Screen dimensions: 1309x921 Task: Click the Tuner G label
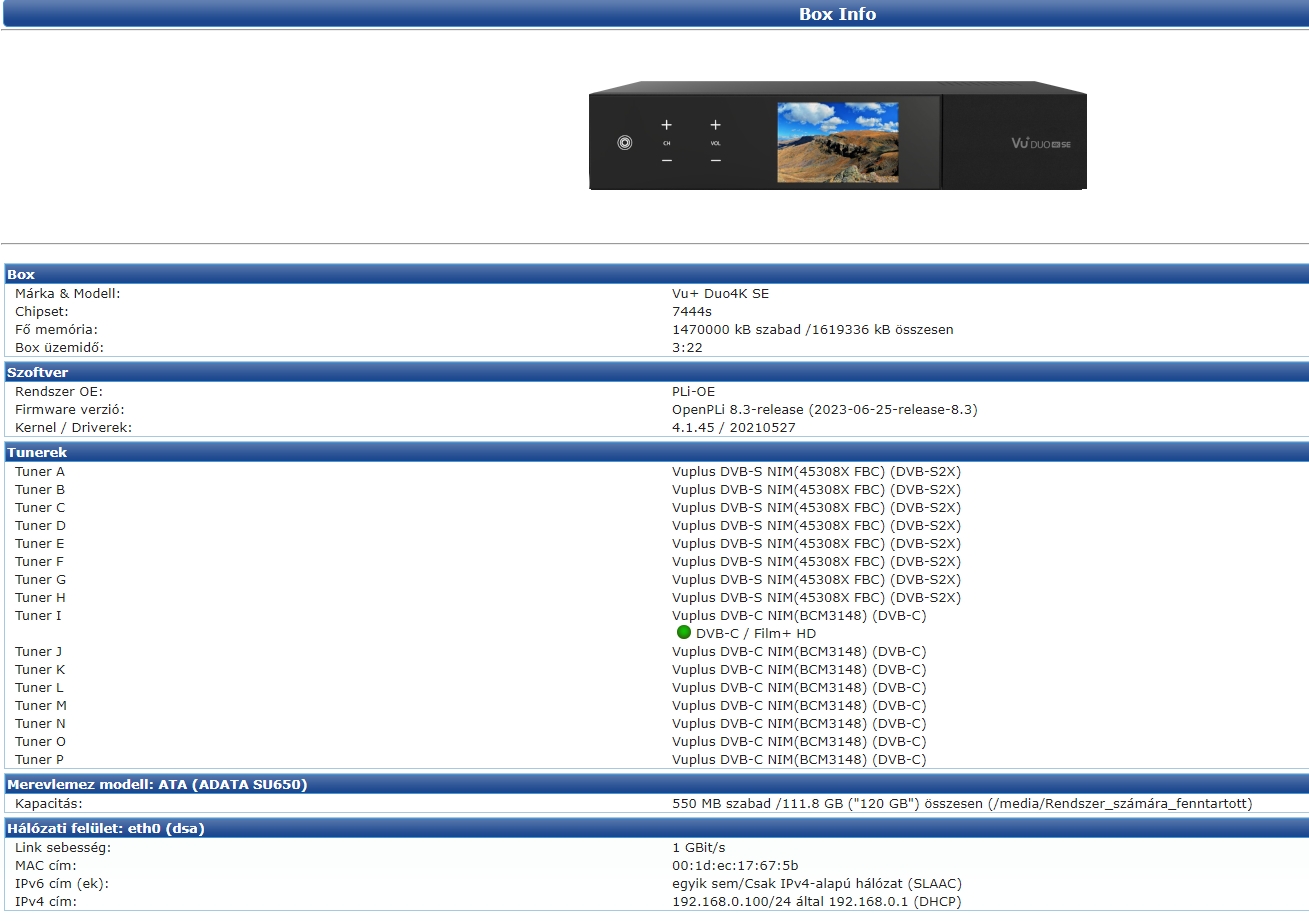tap(40, 580)
